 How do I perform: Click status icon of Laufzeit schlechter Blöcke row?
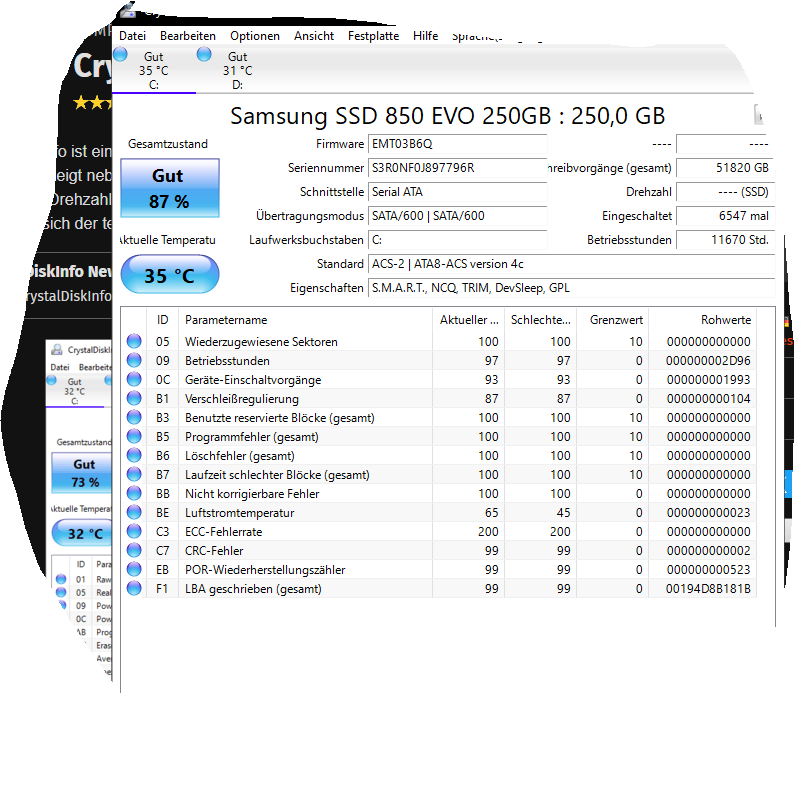pos(134,475)
